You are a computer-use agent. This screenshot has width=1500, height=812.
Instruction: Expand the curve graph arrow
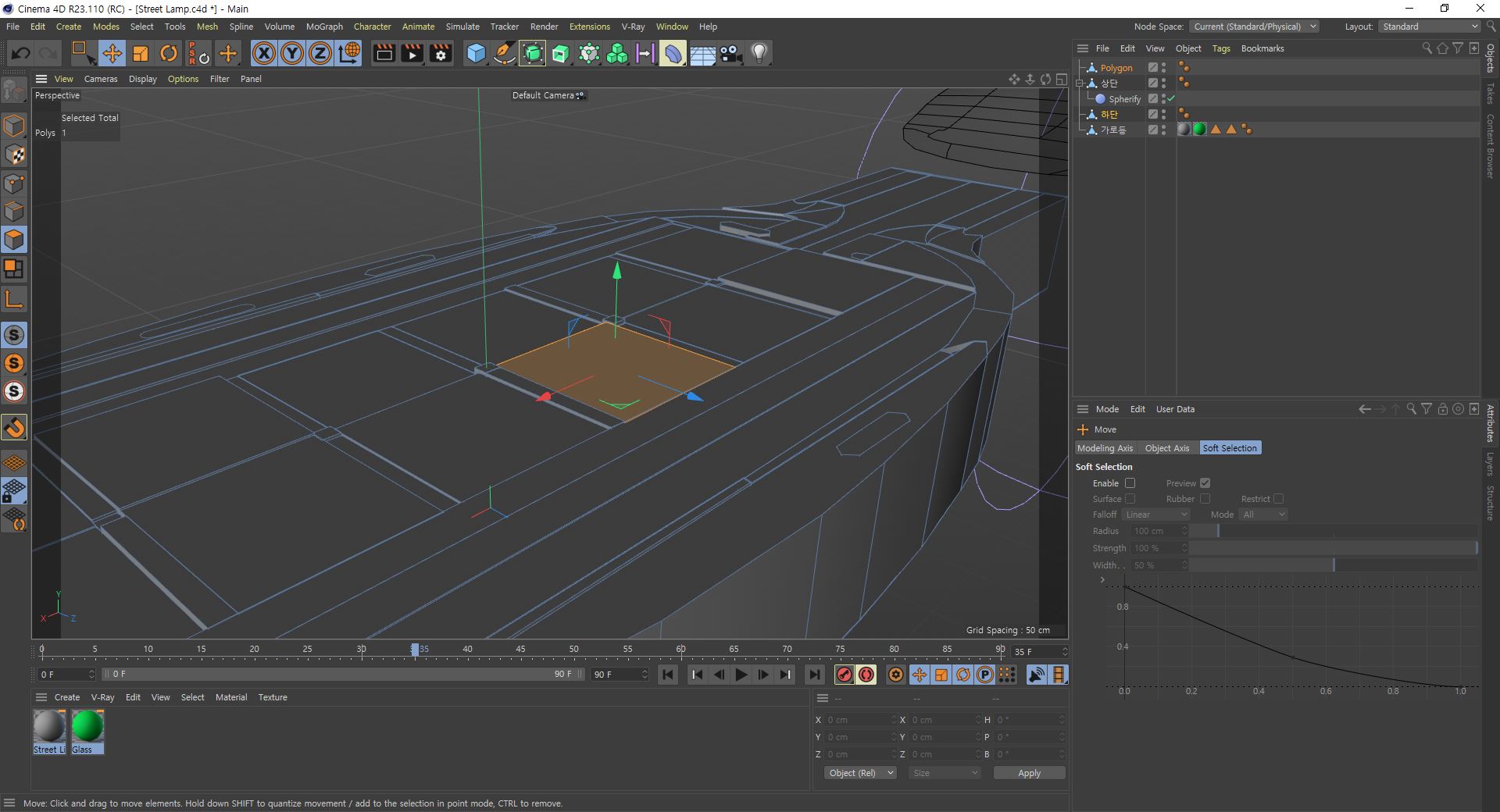pyautogui.click(x=1102, y=580)
